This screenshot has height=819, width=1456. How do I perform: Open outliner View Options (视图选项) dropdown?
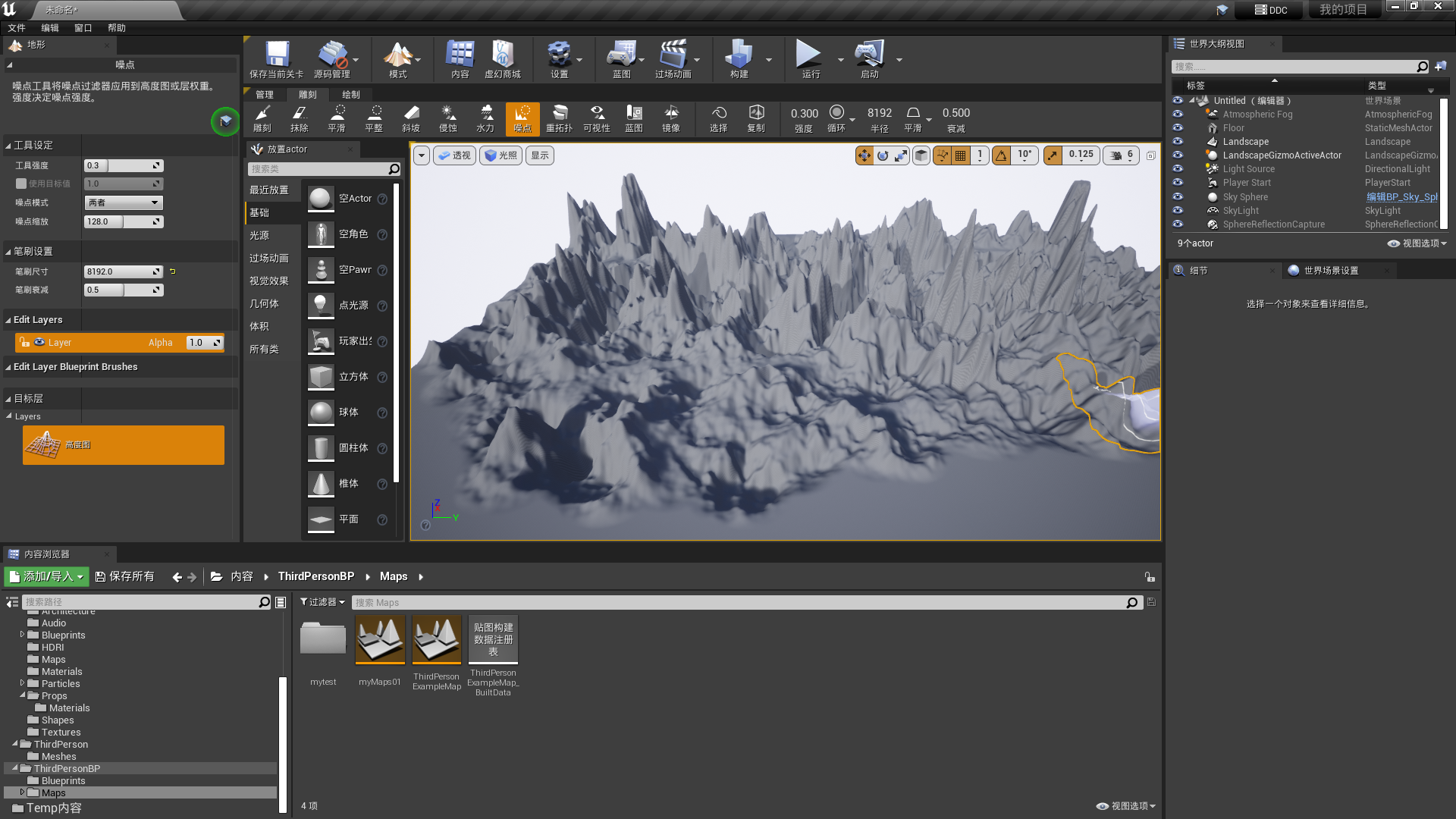coord(1417,243)
